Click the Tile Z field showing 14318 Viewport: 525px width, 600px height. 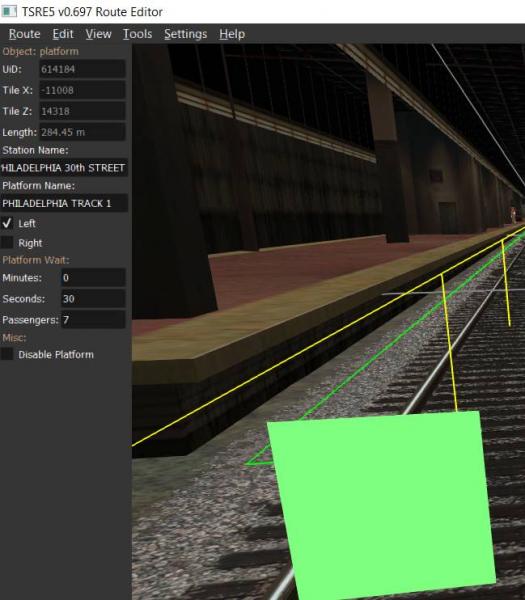(82, 111)
